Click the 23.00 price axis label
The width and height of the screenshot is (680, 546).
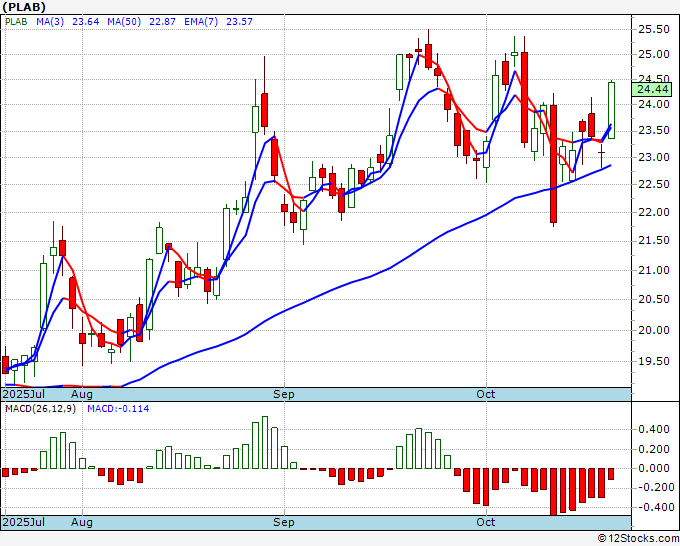pyautogui.click(x=654, y=157)
